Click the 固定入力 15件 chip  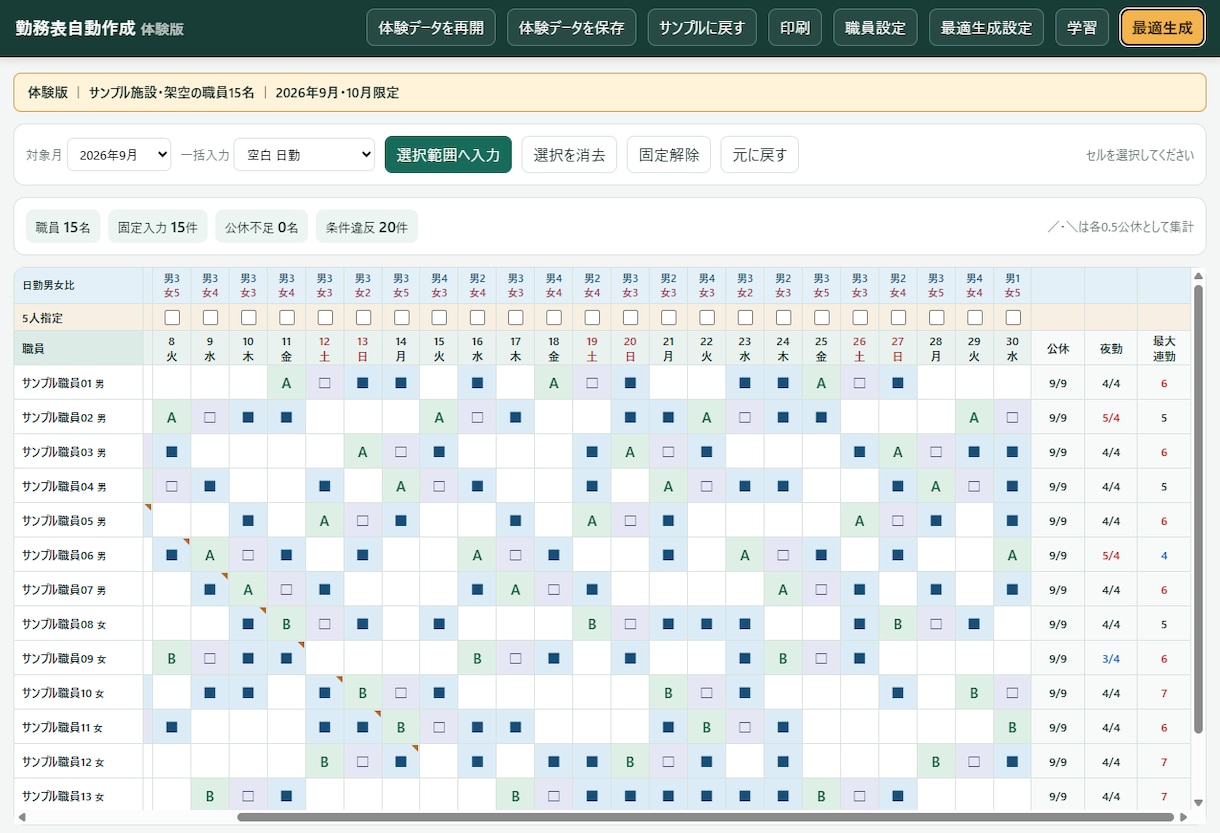[158, 227]
